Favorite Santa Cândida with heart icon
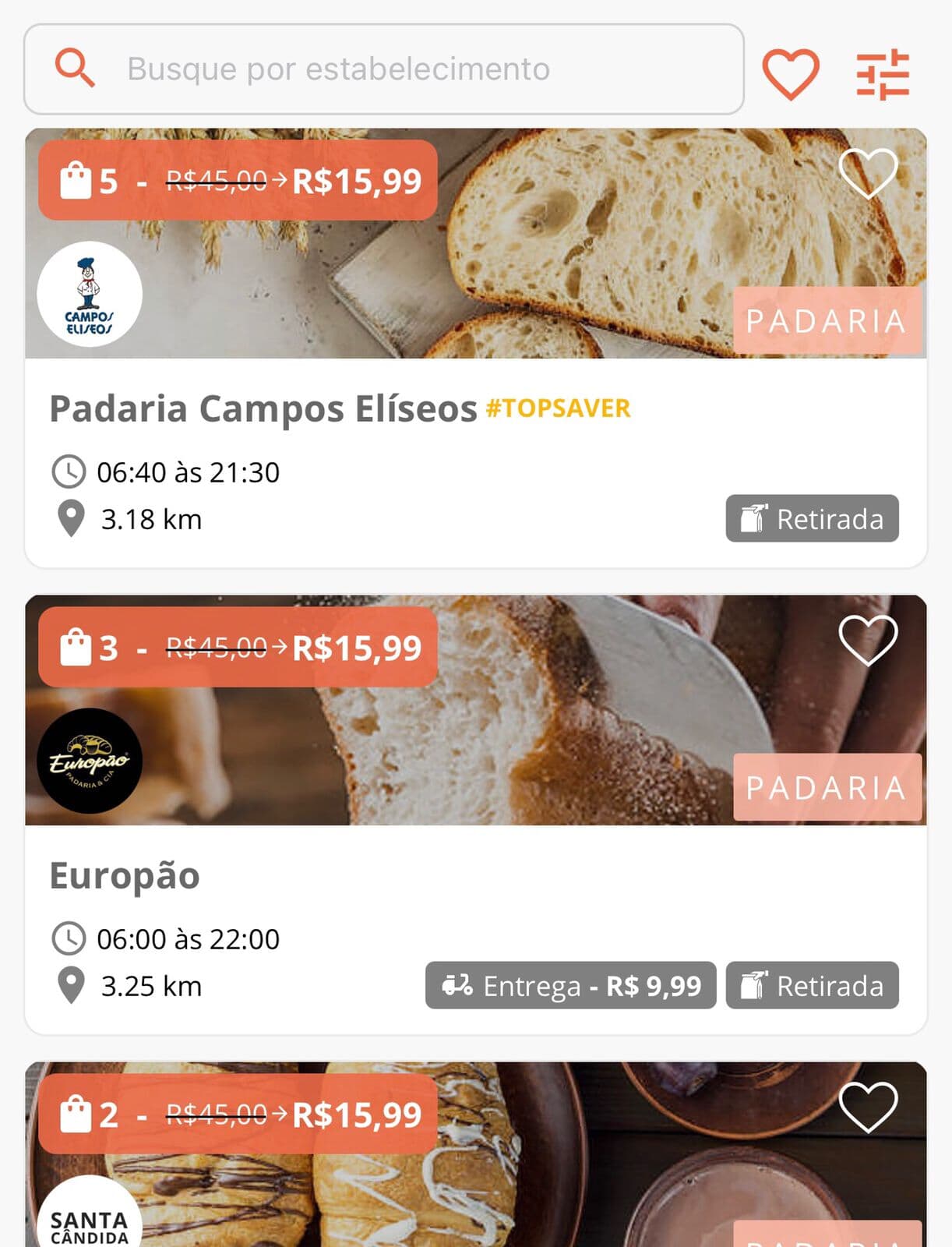Screen dimensions: 952x1247 click(868, 1107)
